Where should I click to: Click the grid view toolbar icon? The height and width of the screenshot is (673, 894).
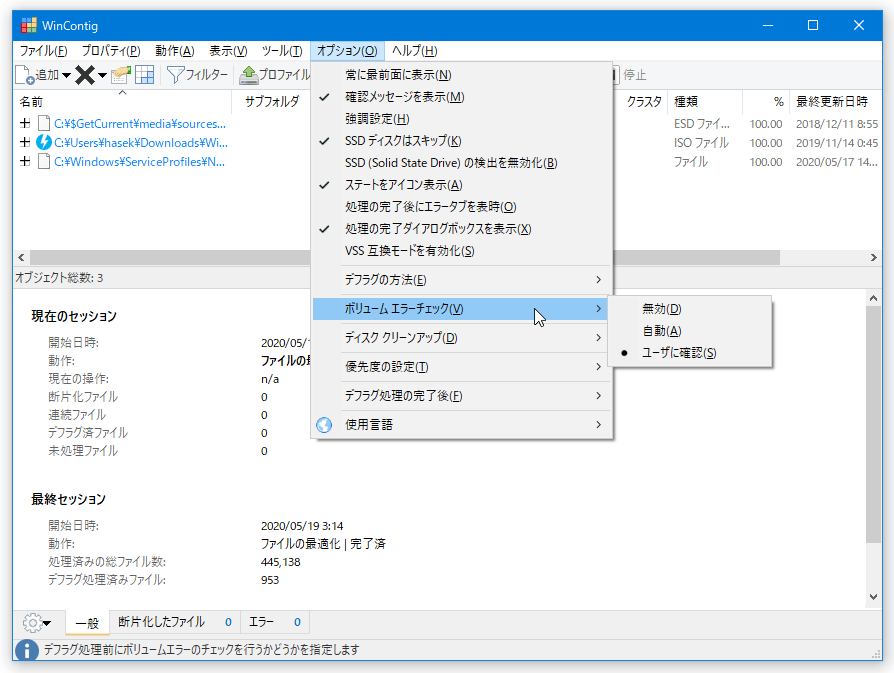coord(144,75)
